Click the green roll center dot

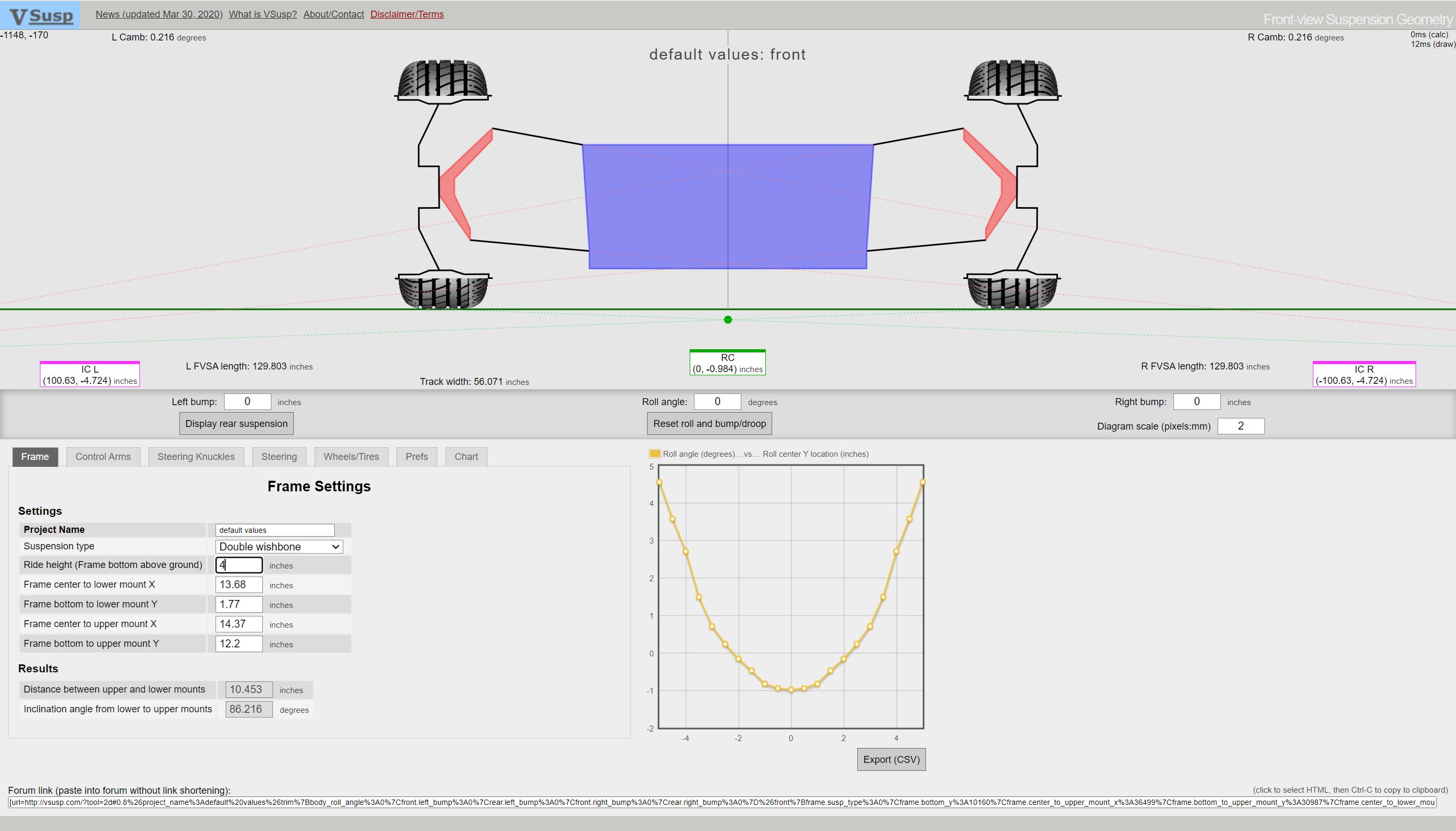tap(727, 319)
